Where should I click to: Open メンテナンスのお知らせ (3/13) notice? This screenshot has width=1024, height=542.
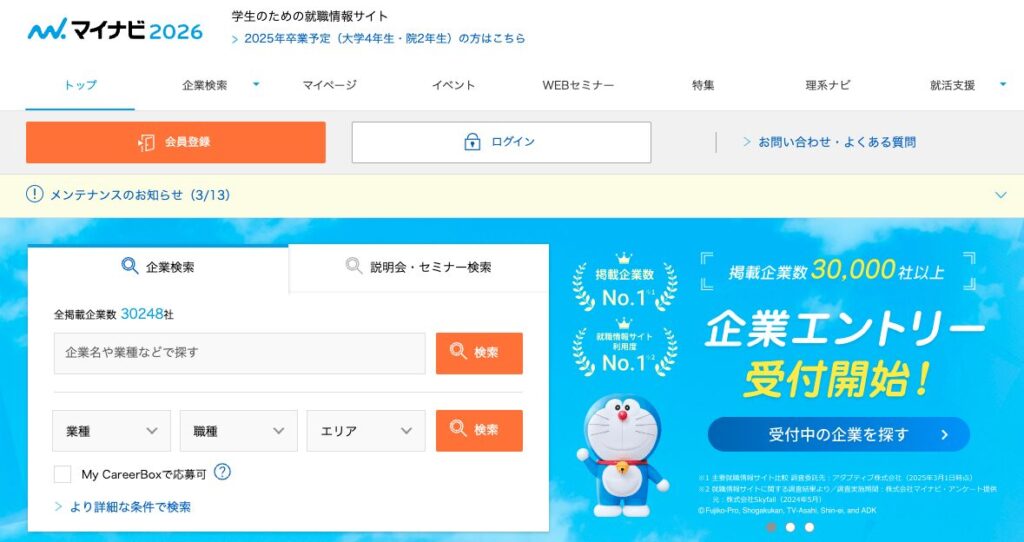pos(140,195)
